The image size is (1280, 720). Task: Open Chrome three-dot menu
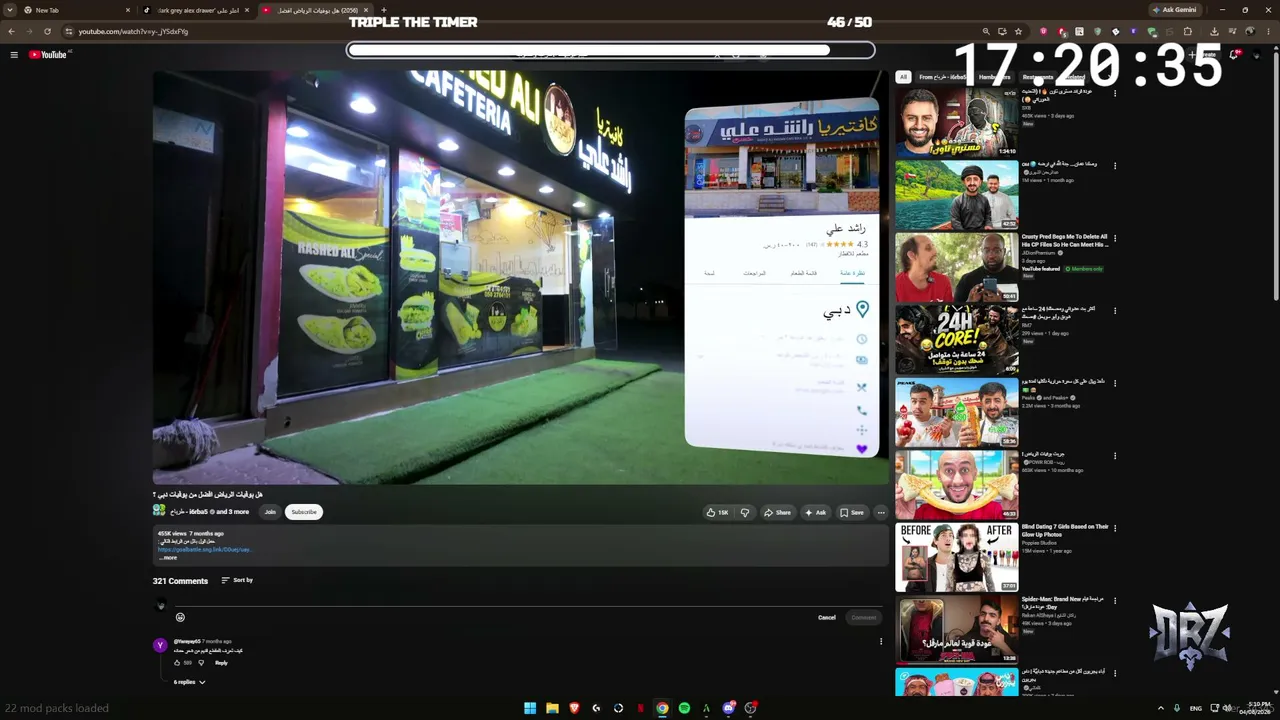click(1268, 31)
